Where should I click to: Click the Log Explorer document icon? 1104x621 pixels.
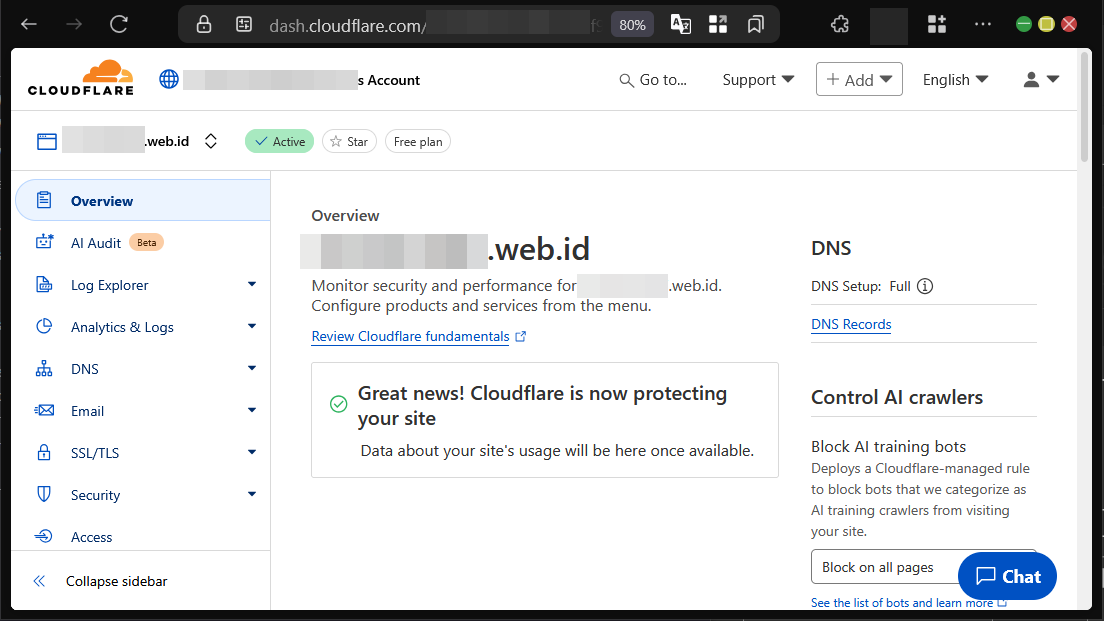tap(44, 284)
